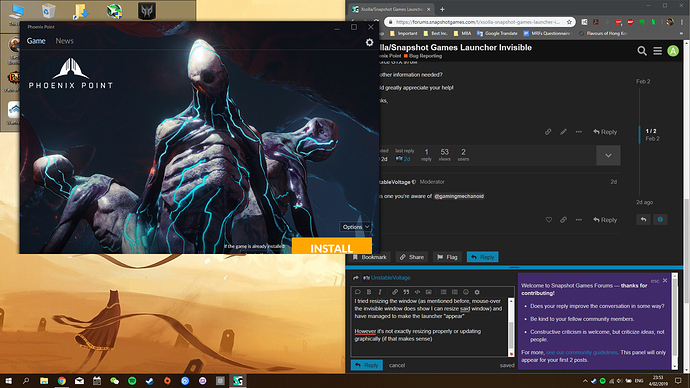Open Spotify from the taskbar

click(132, 381)
